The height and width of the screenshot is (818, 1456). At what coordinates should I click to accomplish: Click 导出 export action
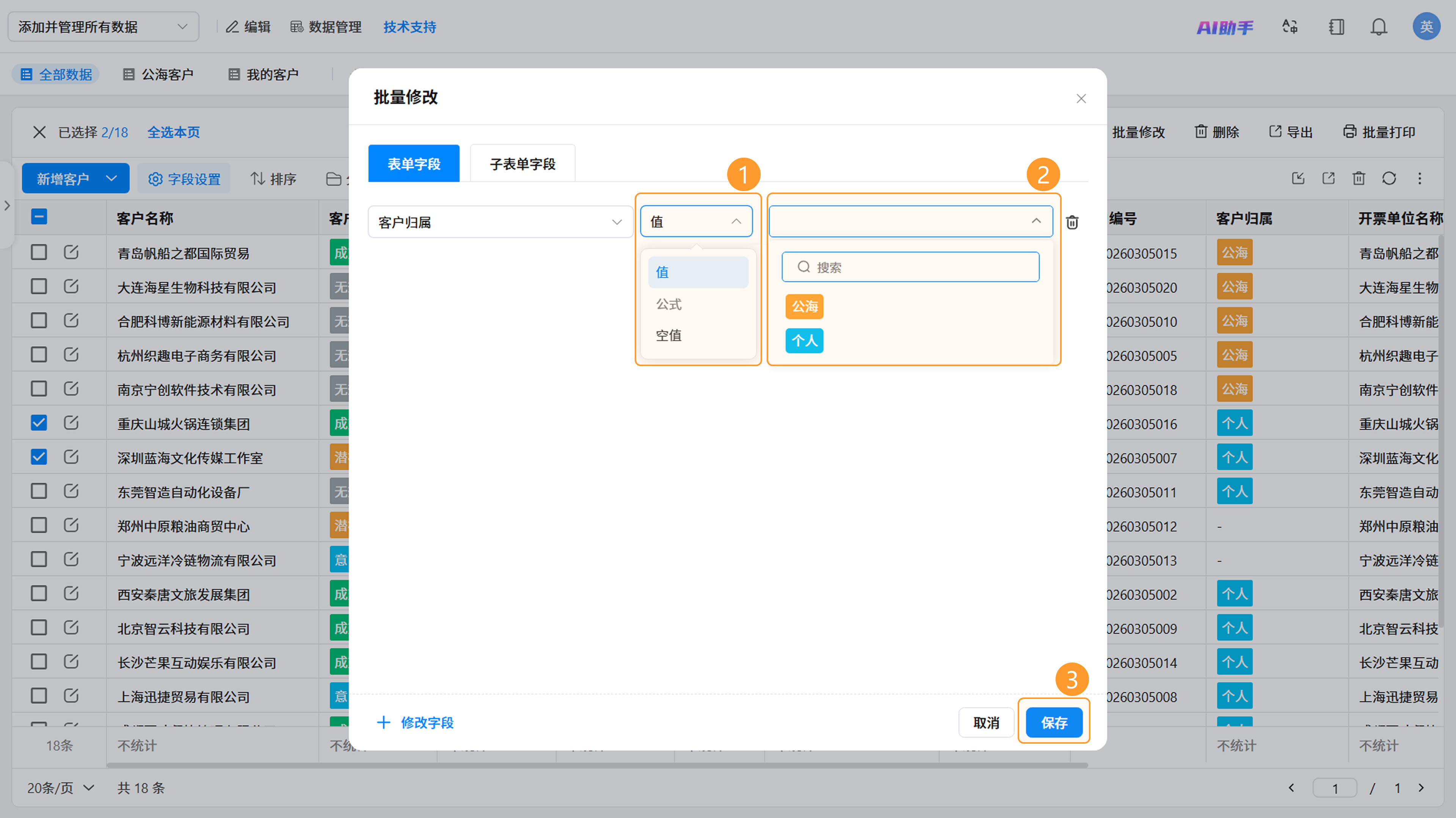[1291, 132]
